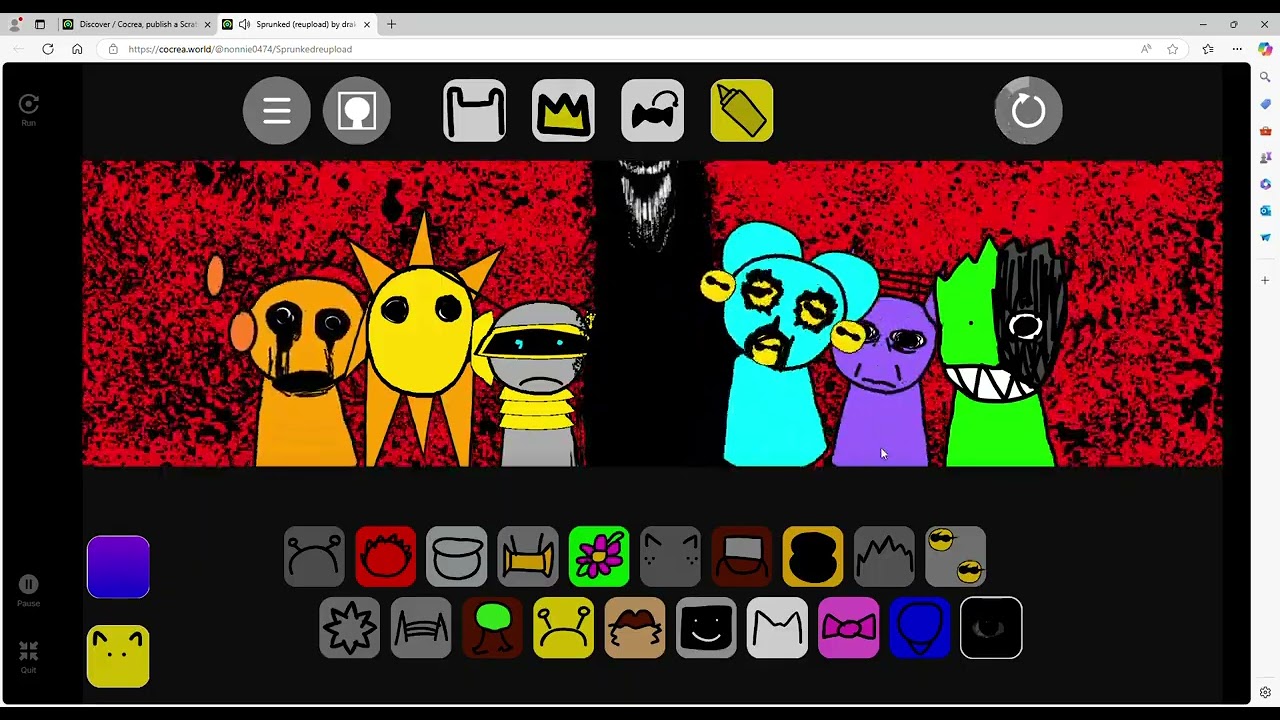Click the yellow cat-face square on the left
The width and height of the screenshot is (1280, 720).
pos(118,656)
